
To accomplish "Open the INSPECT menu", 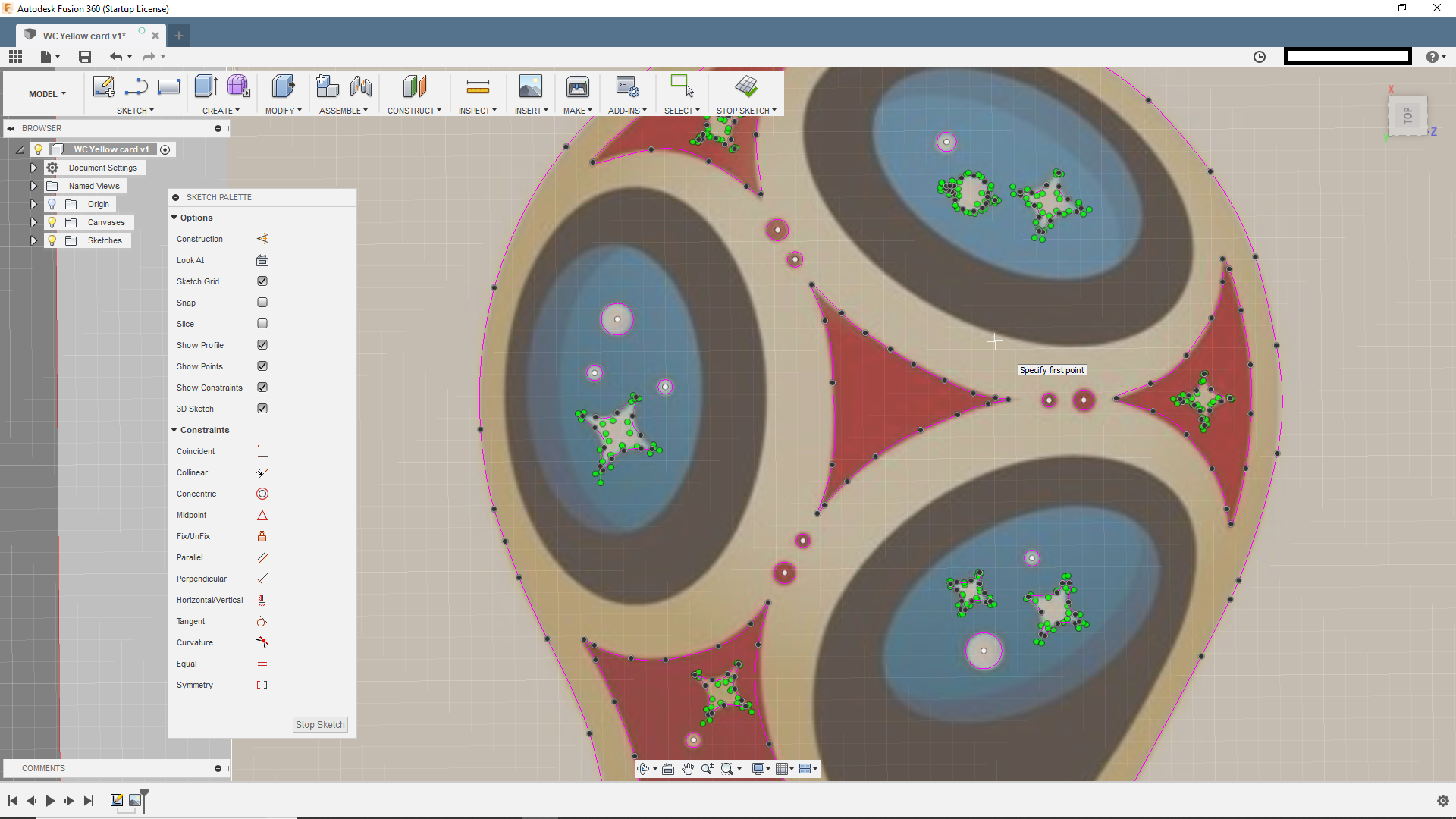I will (477, 111).
